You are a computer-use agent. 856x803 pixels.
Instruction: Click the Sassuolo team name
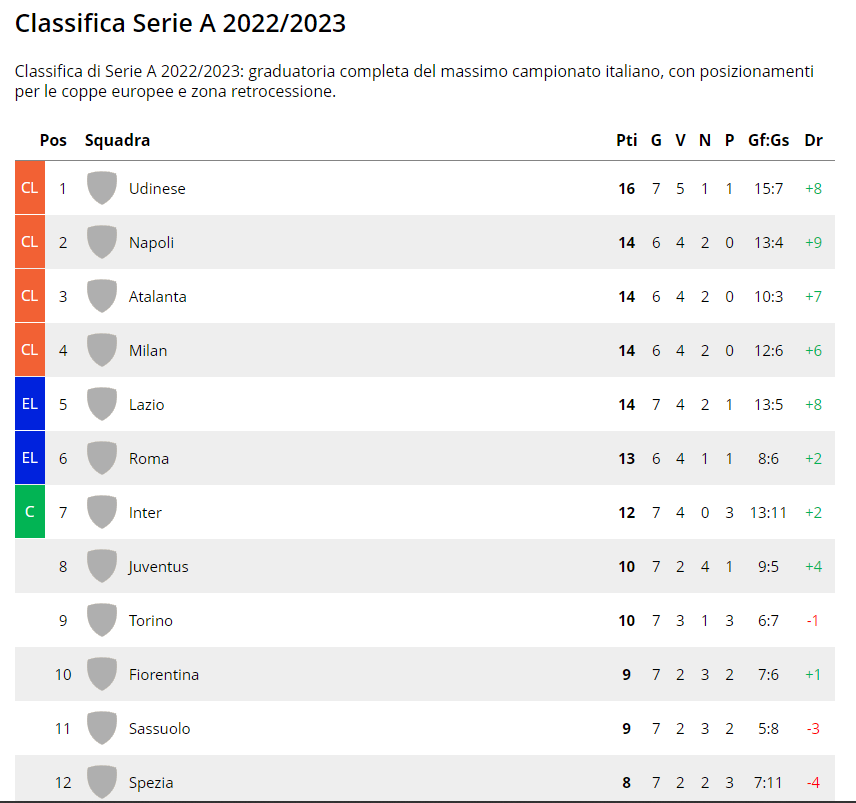[x=159, y=729]
